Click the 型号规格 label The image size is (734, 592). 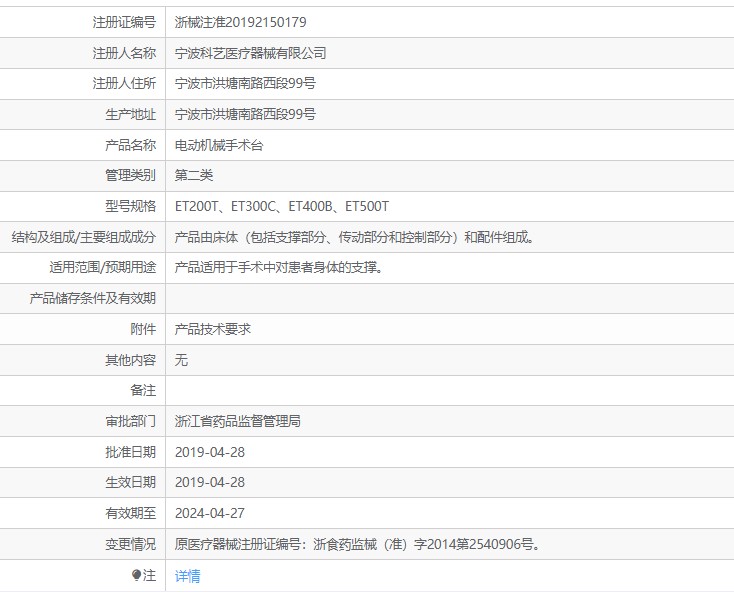[131, 206]
